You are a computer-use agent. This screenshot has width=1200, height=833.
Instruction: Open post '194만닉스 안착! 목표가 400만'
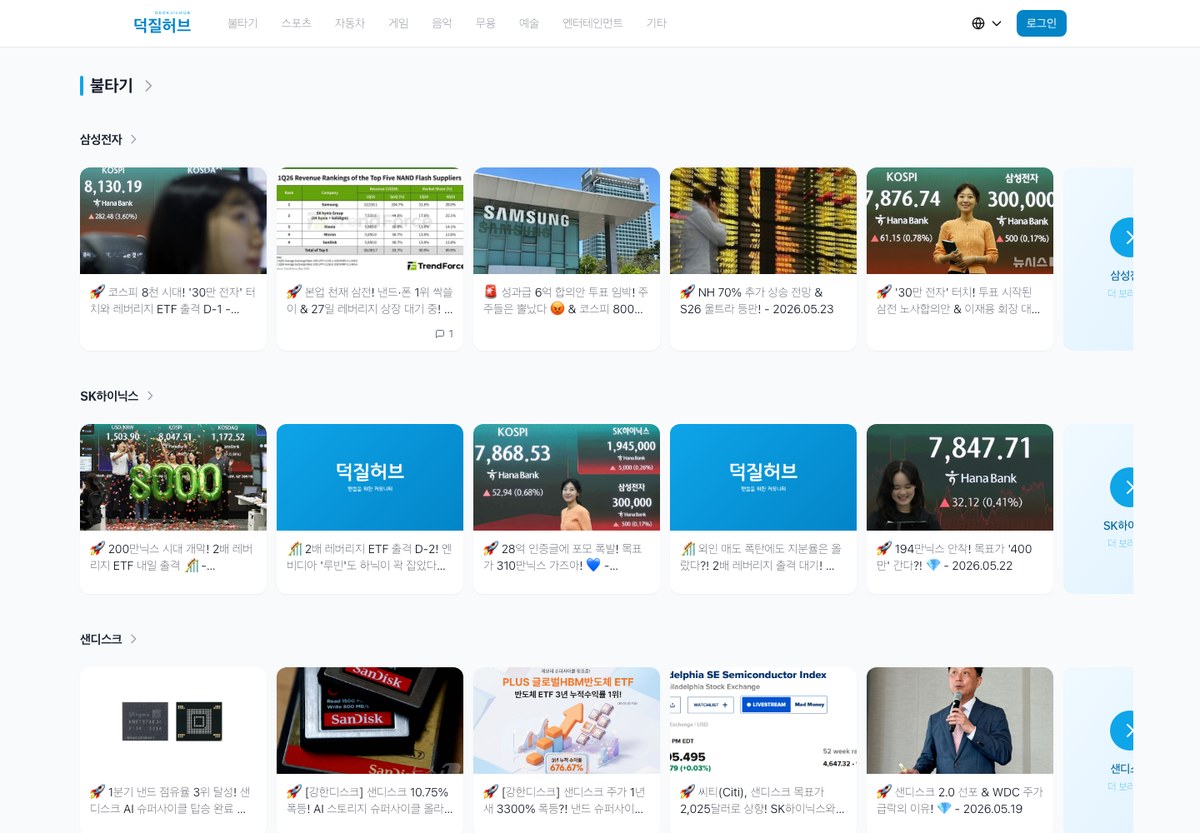960,557
